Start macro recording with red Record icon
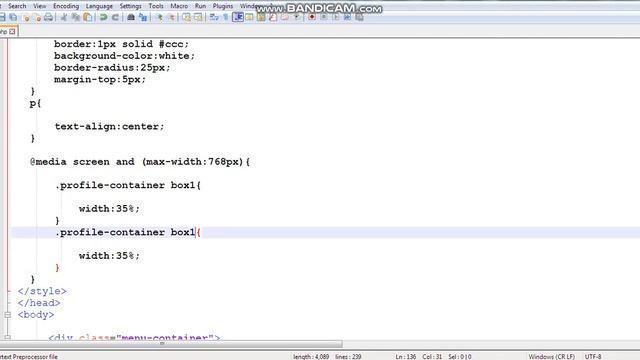640x360 pixels. click(312, 17)
